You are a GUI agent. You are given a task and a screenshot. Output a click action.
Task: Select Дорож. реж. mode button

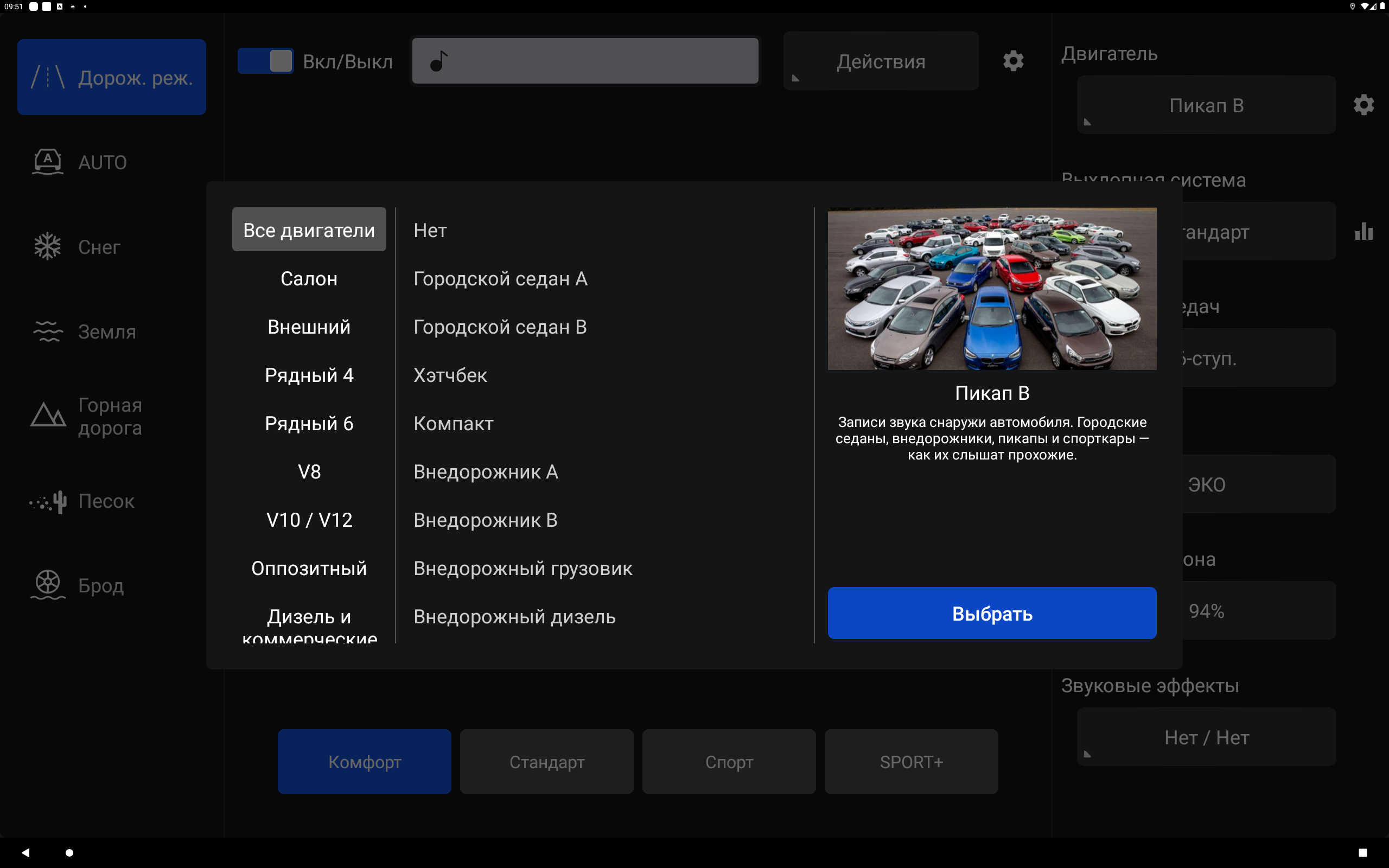(x=112, y=77)
